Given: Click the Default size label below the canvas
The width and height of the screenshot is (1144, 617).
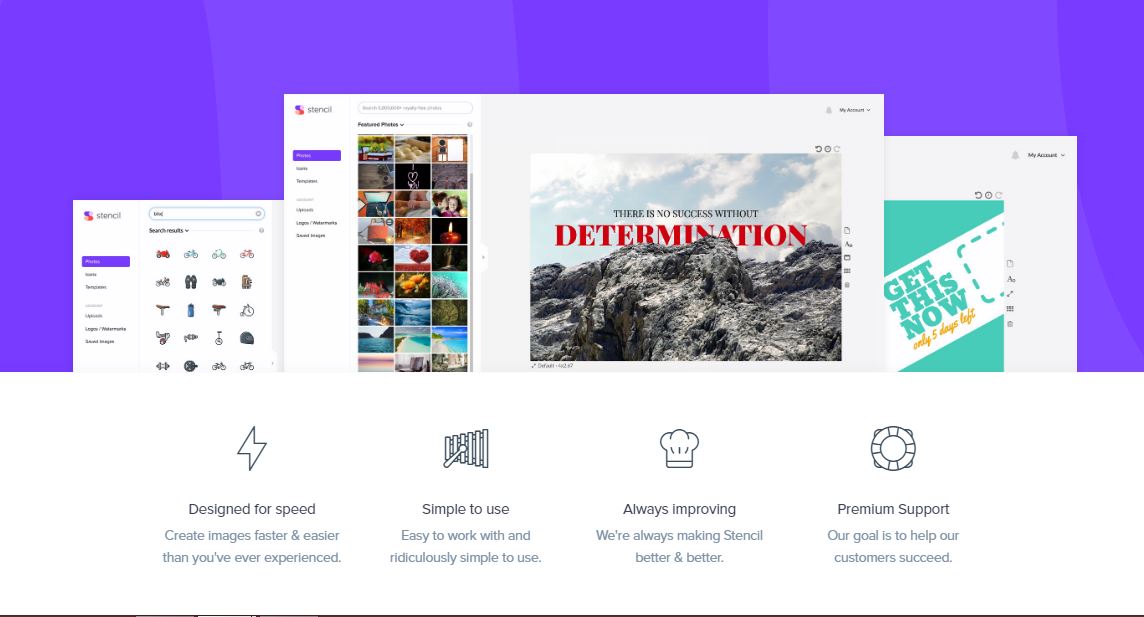Looking at the screenshot, I should (552, 365).
